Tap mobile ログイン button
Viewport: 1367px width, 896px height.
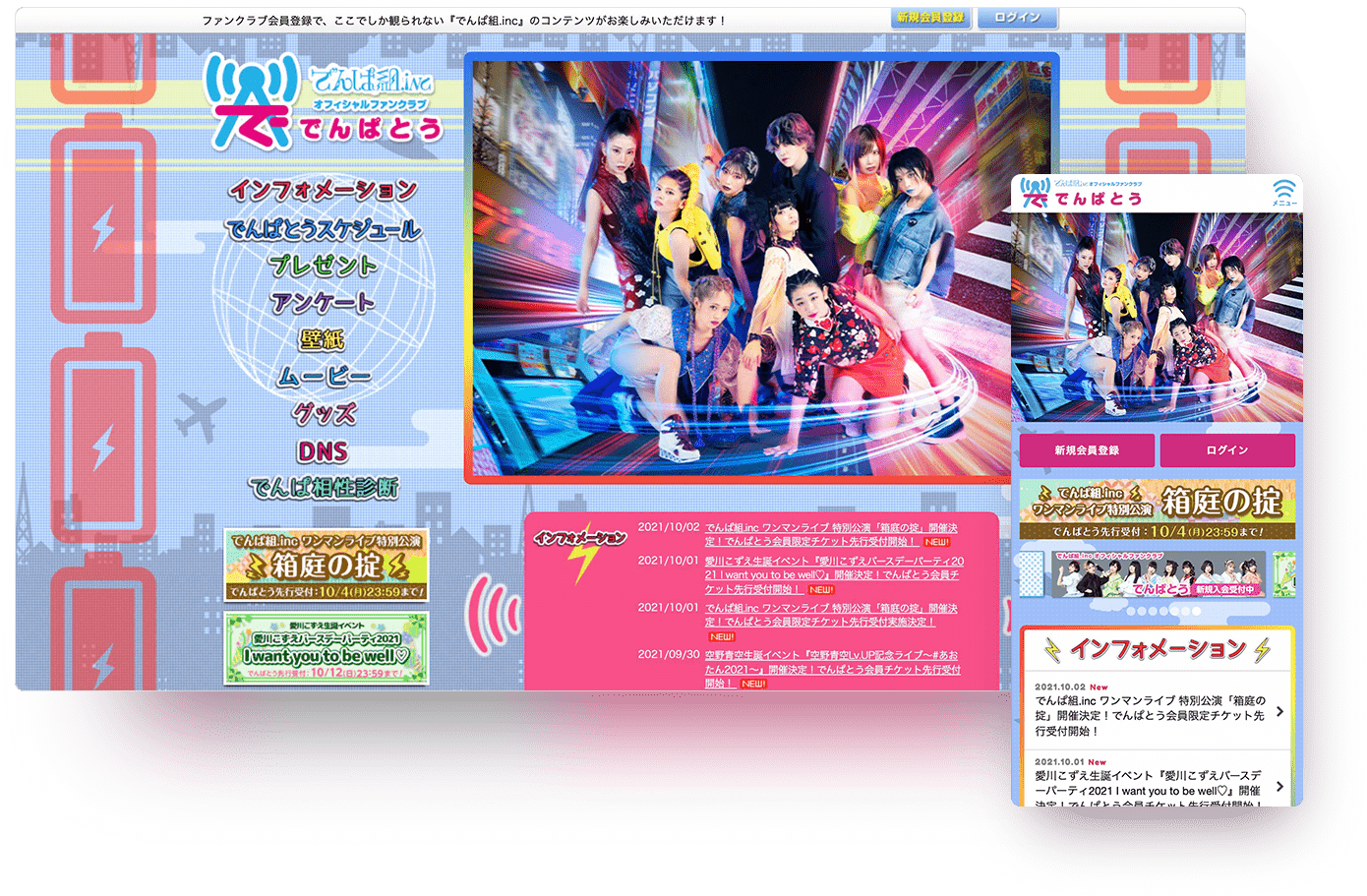coord(1227,449)
